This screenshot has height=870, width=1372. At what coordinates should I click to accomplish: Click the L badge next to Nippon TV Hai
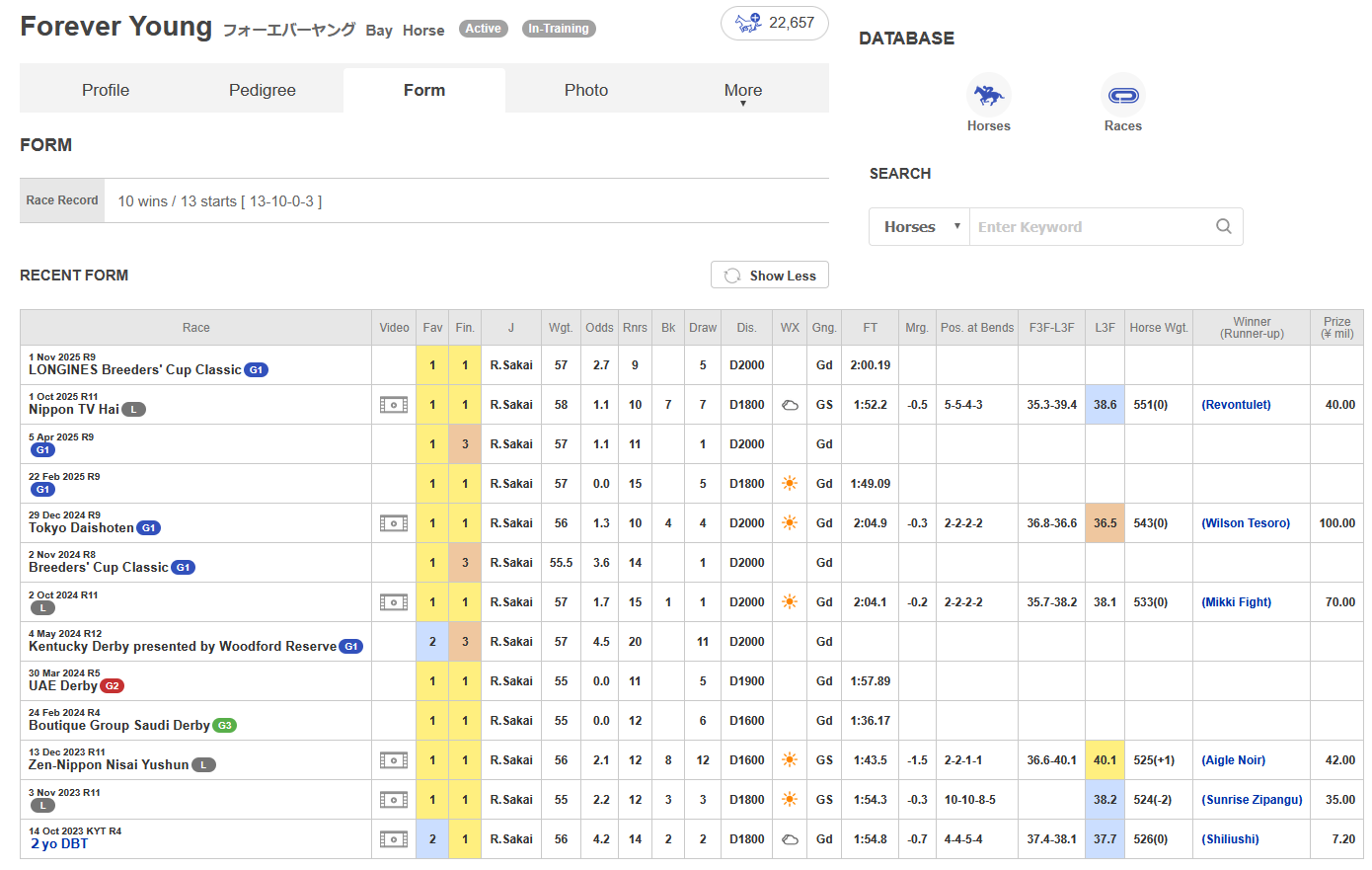[x=133, y=410]
